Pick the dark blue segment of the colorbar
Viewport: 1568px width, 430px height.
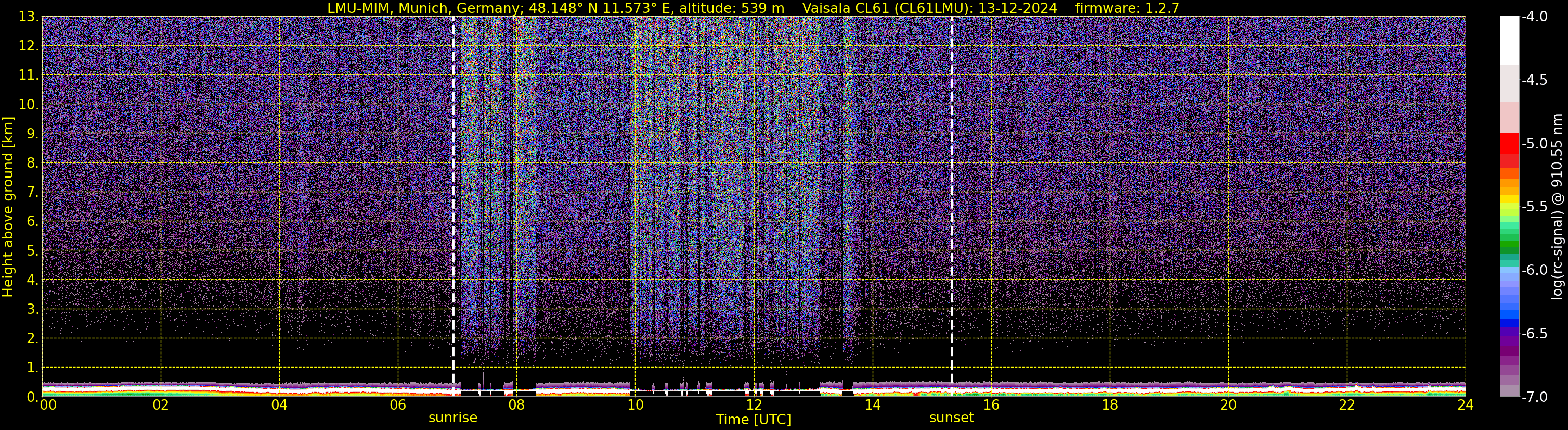tap(1509, 323)
